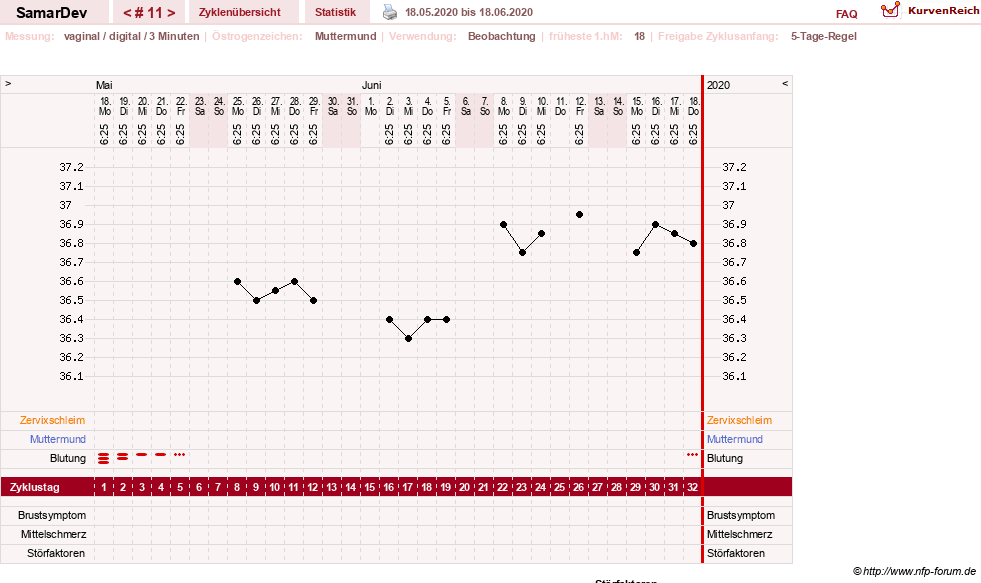Click spotting dots on cycle day 5
981x583 pixels.
pos(180,455)
